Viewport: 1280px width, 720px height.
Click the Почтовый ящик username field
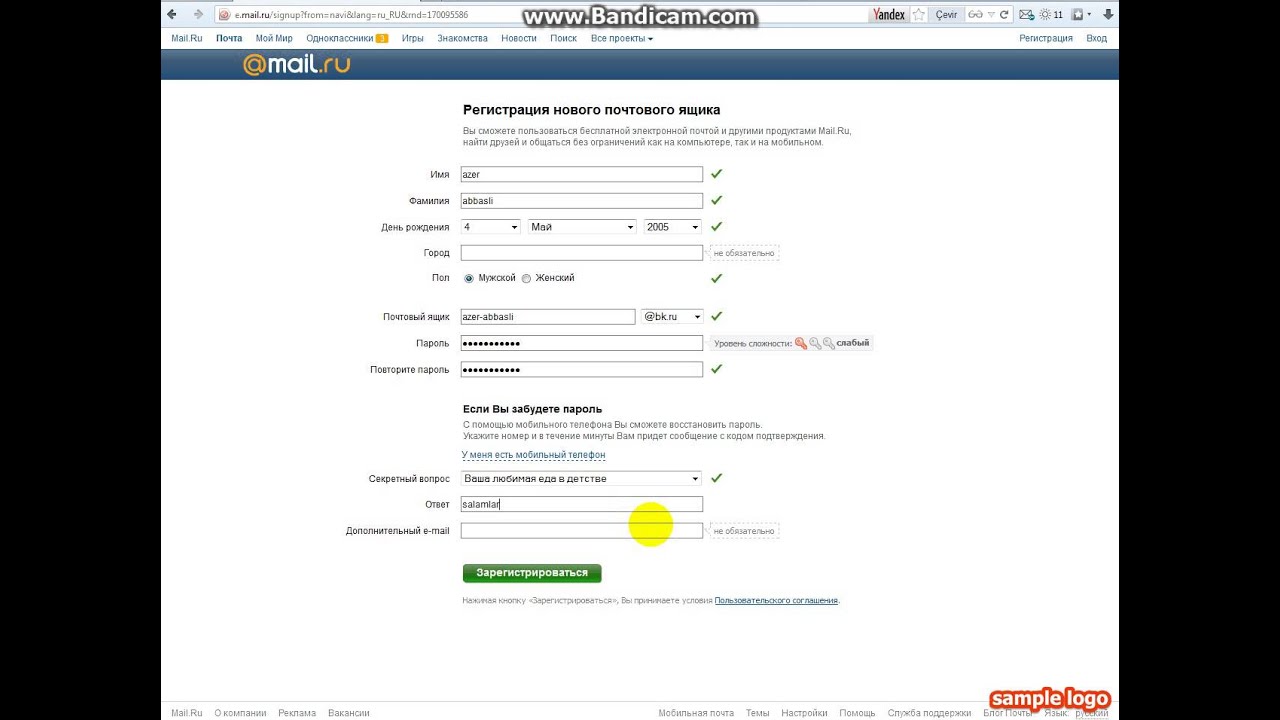click(x=547, y=317)
